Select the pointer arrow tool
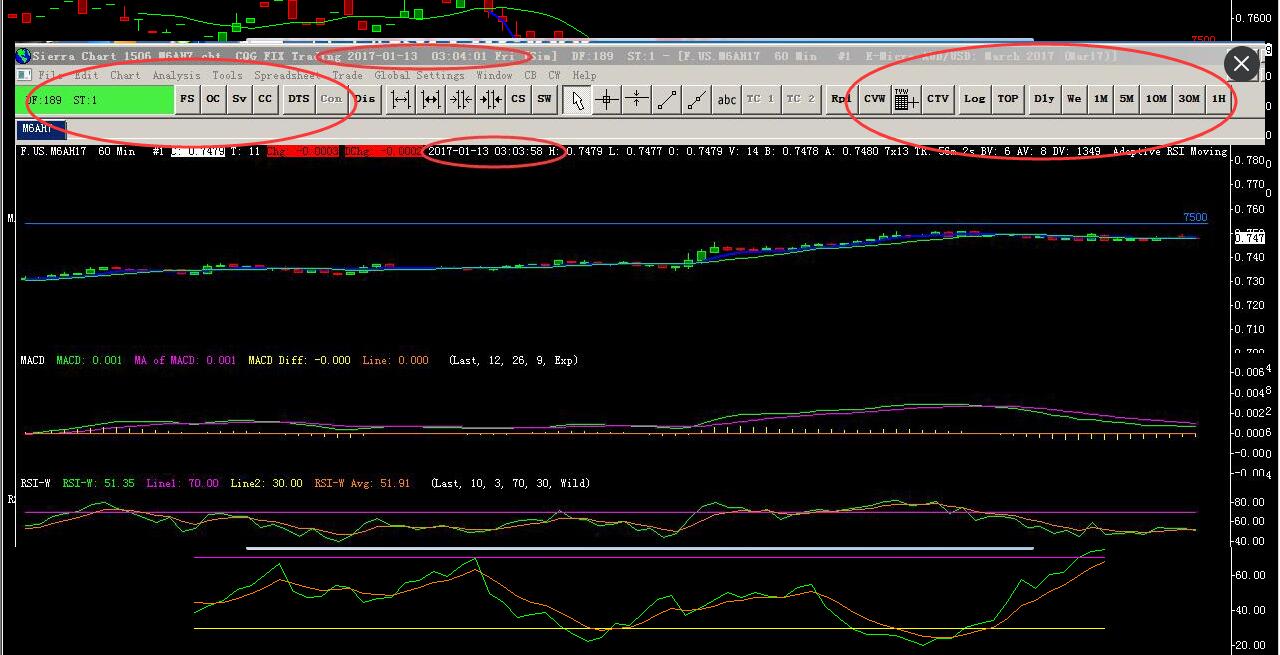Viewport: 1280px width, 655px height. point(577,99)
